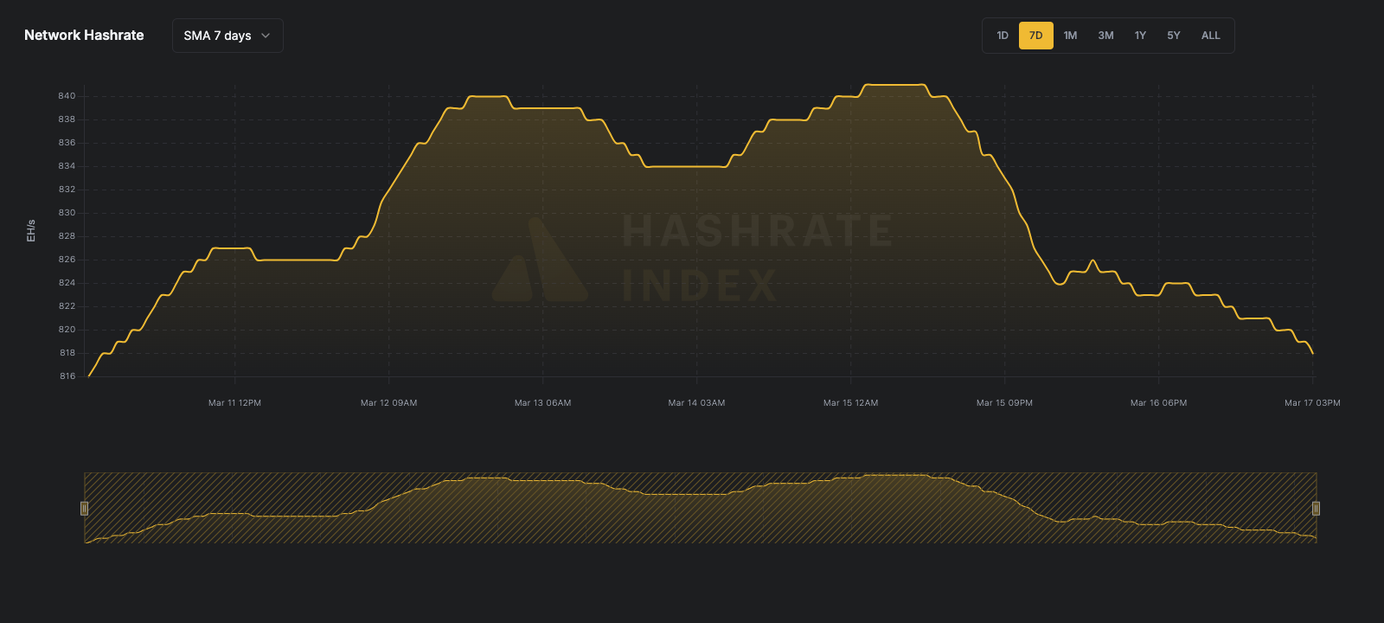Click the Mar 13 06AM axis label

(543, 403)
